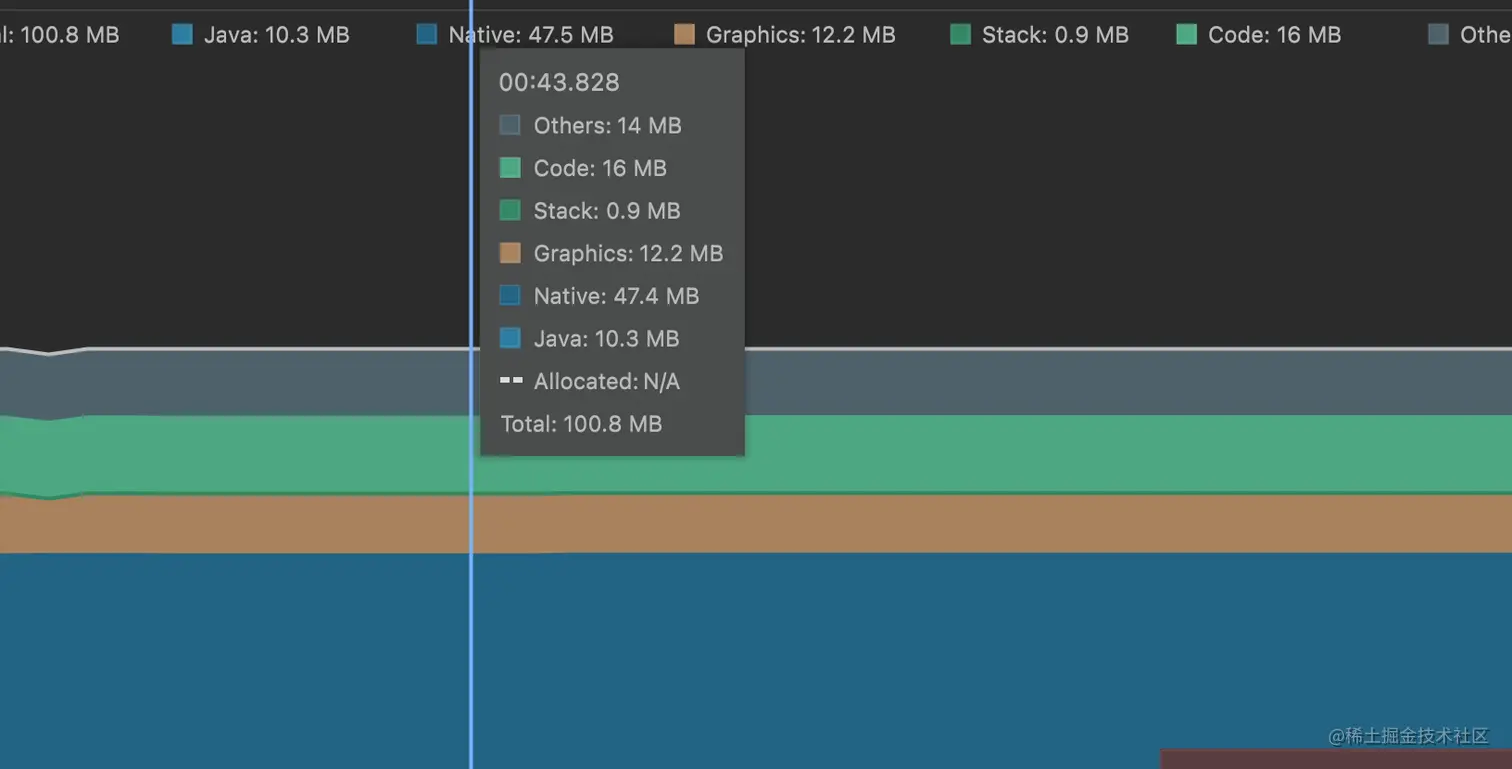
Task: Click the Code swatch inside the tooltip
Action: pyautogui.click(x=510, y=168)
